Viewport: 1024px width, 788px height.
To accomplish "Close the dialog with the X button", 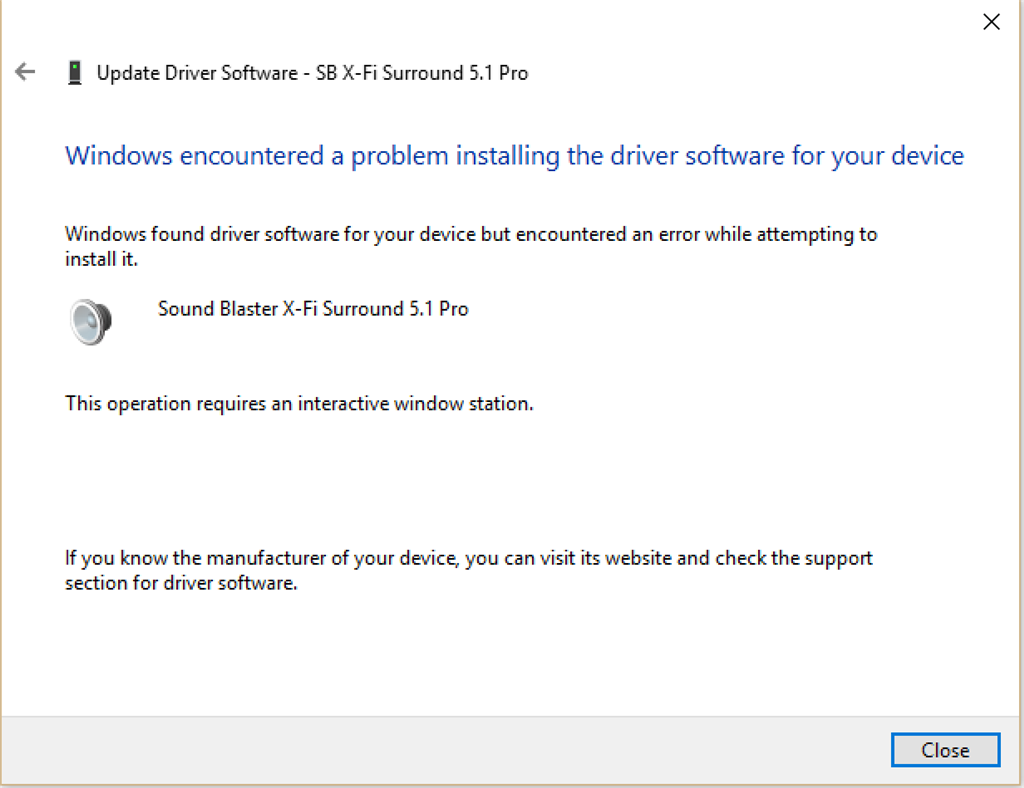I will pyautogui.click(x=991, y=22).
